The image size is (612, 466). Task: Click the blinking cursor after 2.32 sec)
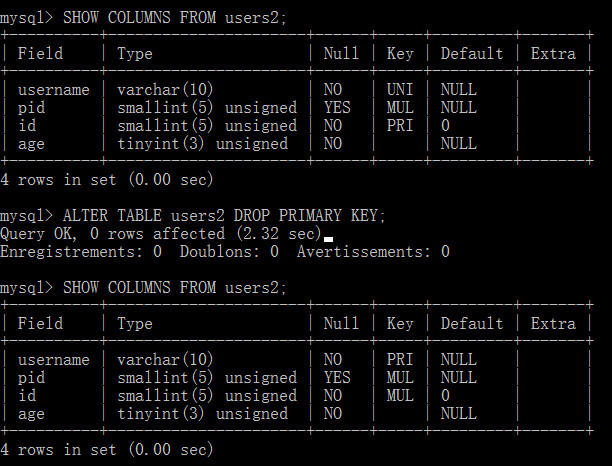point(328,239)
